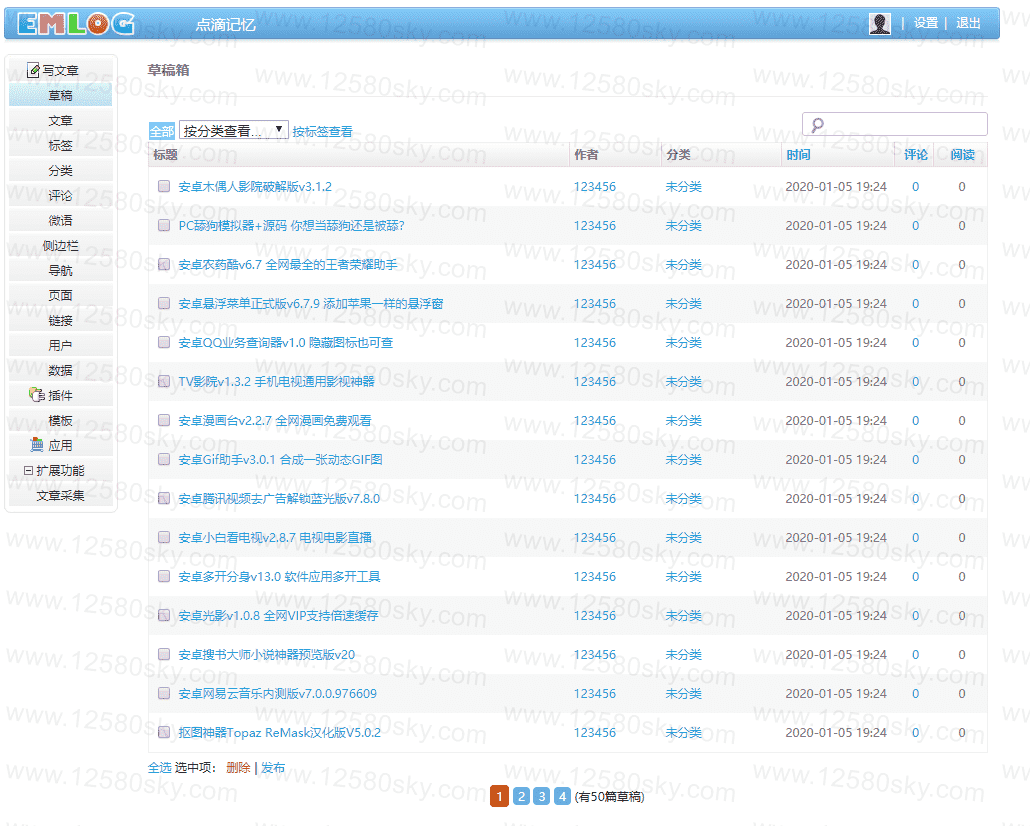Open draft 安卓网易云音乐内测版
The width and height of the screenshot is (1030, 826).
click(278, 693)
